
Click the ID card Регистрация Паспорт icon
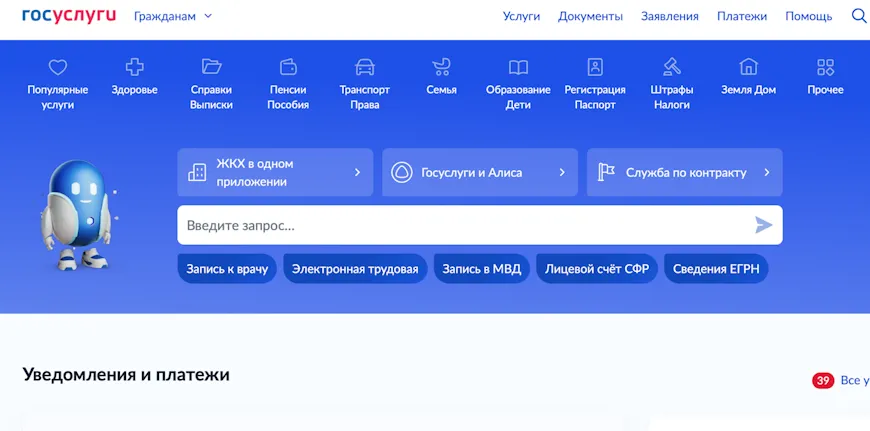click(x=595, y=67)
